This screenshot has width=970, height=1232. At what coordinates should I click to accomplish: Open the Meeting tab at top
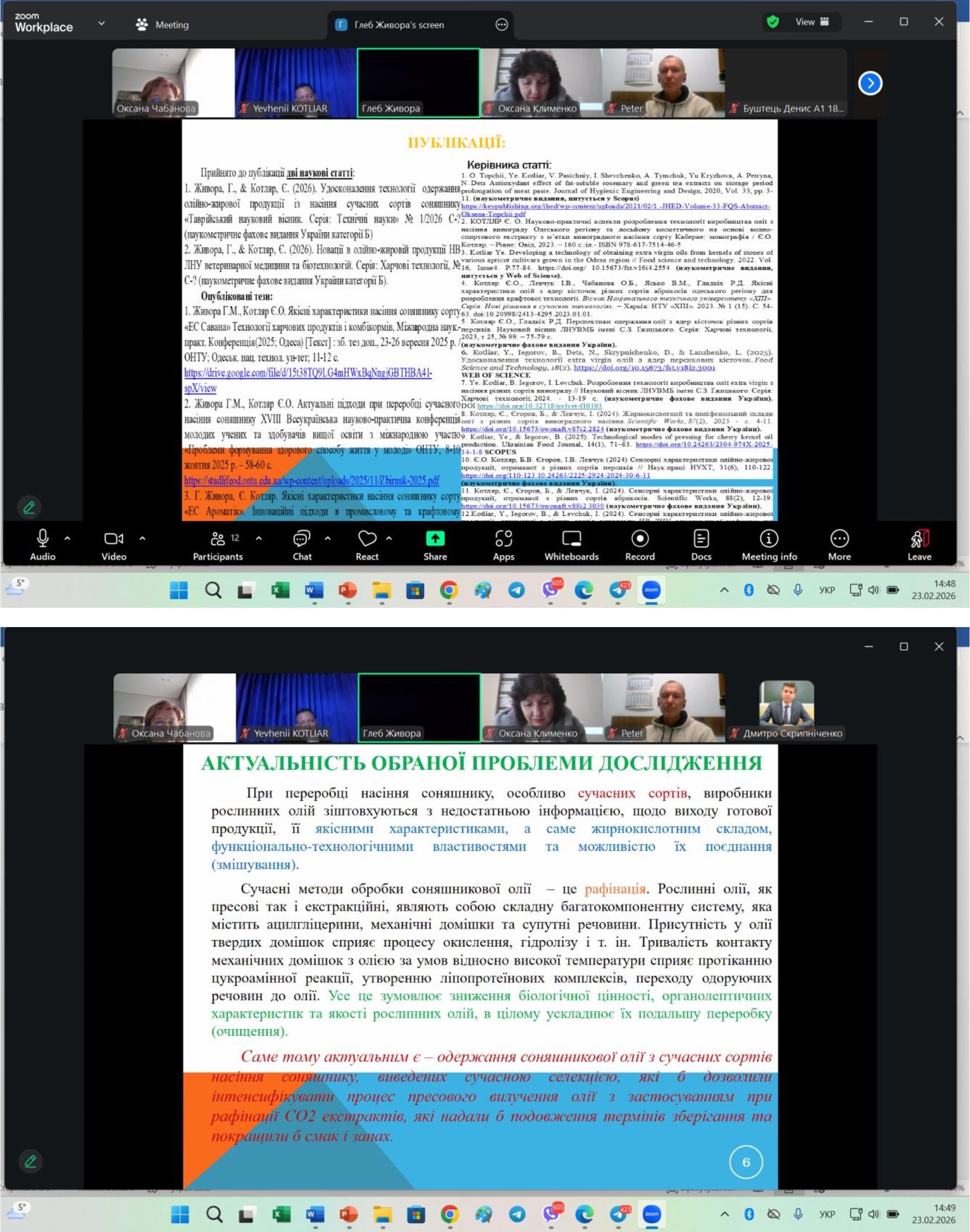[x=163, y=25]
